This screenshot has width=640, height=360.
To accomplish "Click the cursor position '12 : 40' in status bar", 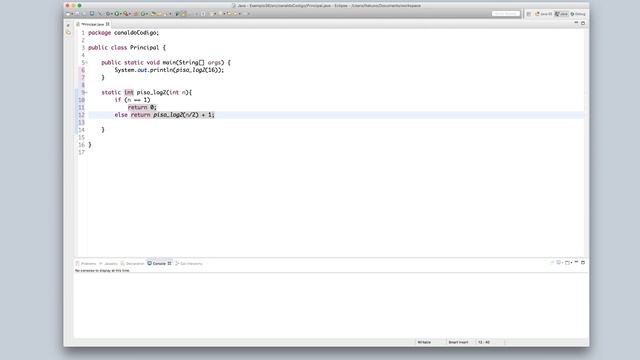I will pyautogui.click(x=484, y=342).
